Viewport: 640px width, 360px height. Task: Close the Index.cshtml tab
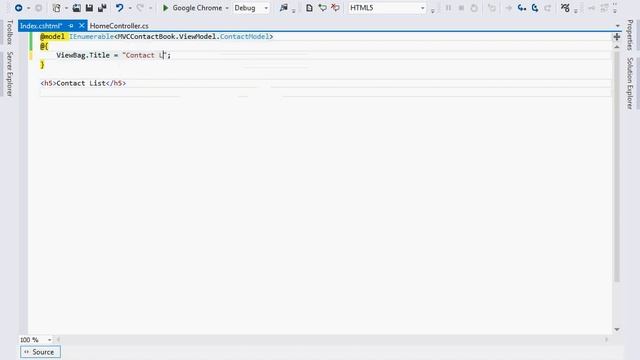(x=82, y=26)
